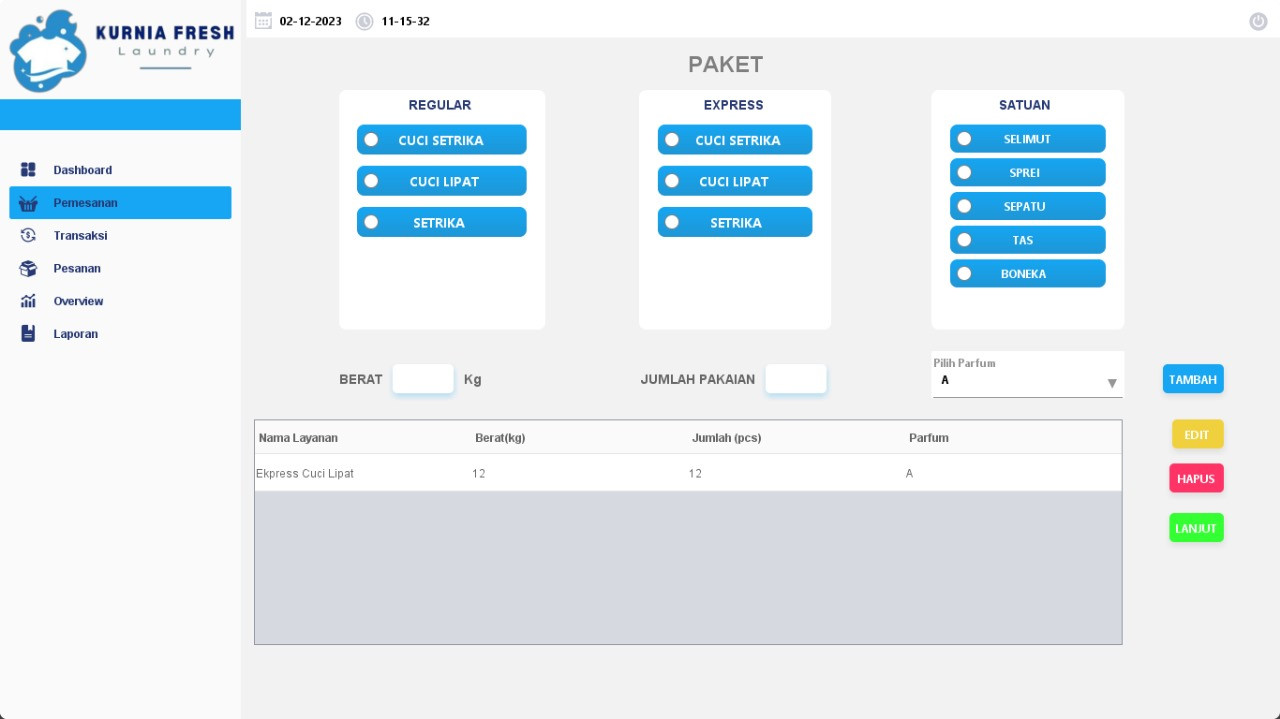Click the Pesanan box icon
The height and width of the screenshot is (719, 1280).
click(28, 269)
